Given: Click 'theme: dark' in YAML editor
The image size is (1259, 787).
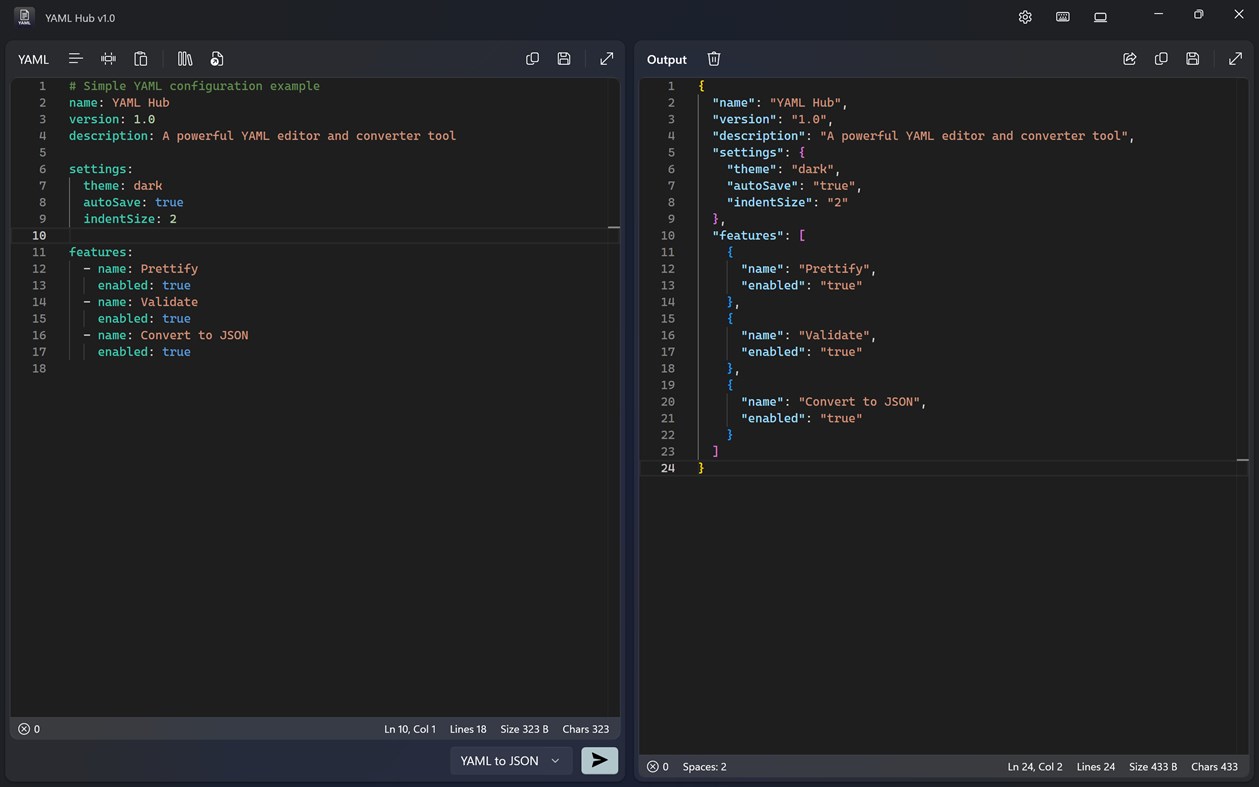Looking at the screenshot, I should [x=122, y=185].
